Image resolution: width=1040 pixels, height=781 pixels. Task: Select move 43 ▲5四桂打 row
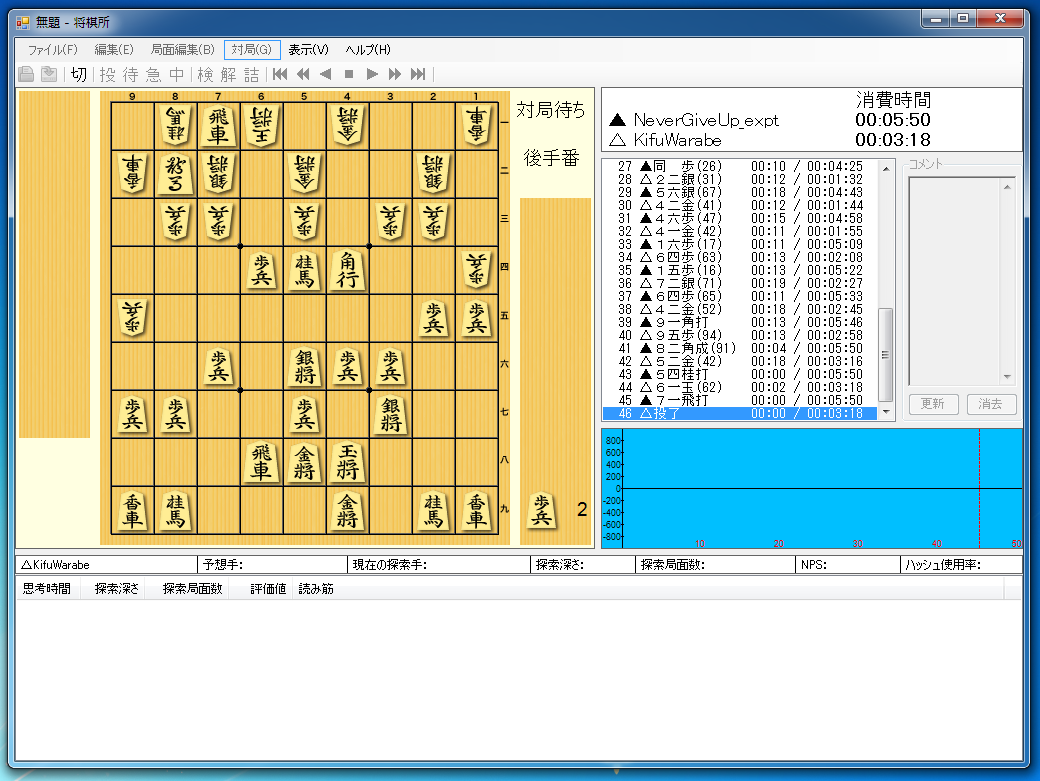coord(740,375)
